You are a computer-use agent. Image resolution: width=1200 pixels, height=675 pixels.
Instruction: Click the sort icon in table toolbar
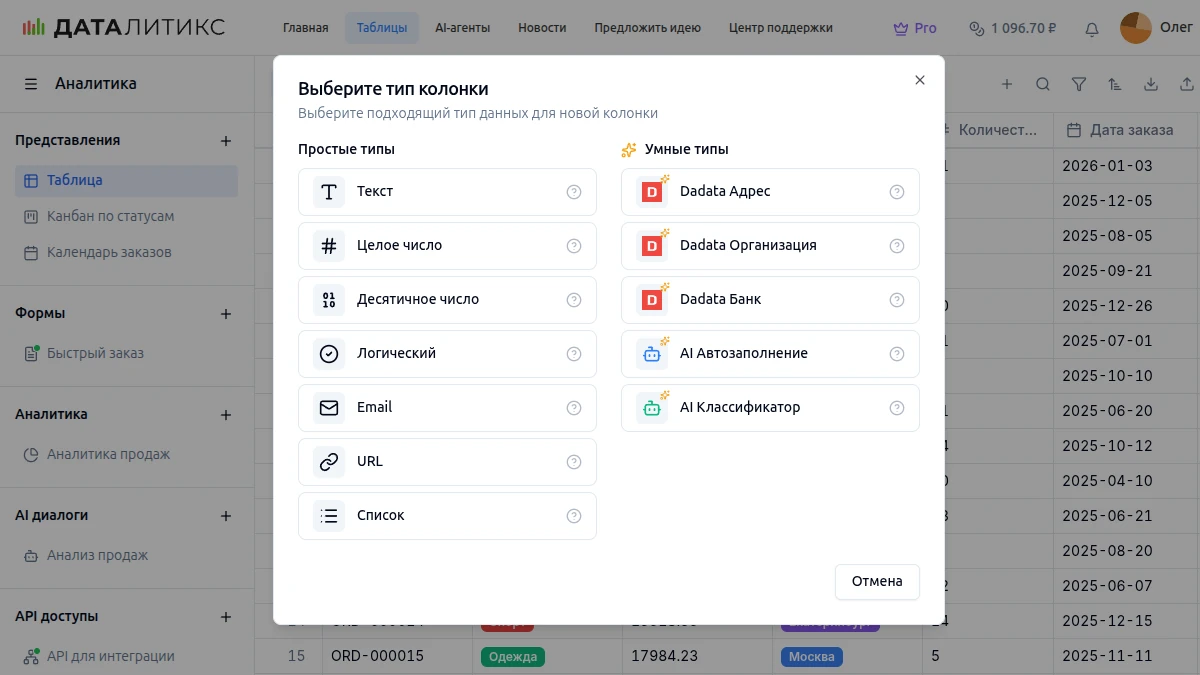(1115, 85)
